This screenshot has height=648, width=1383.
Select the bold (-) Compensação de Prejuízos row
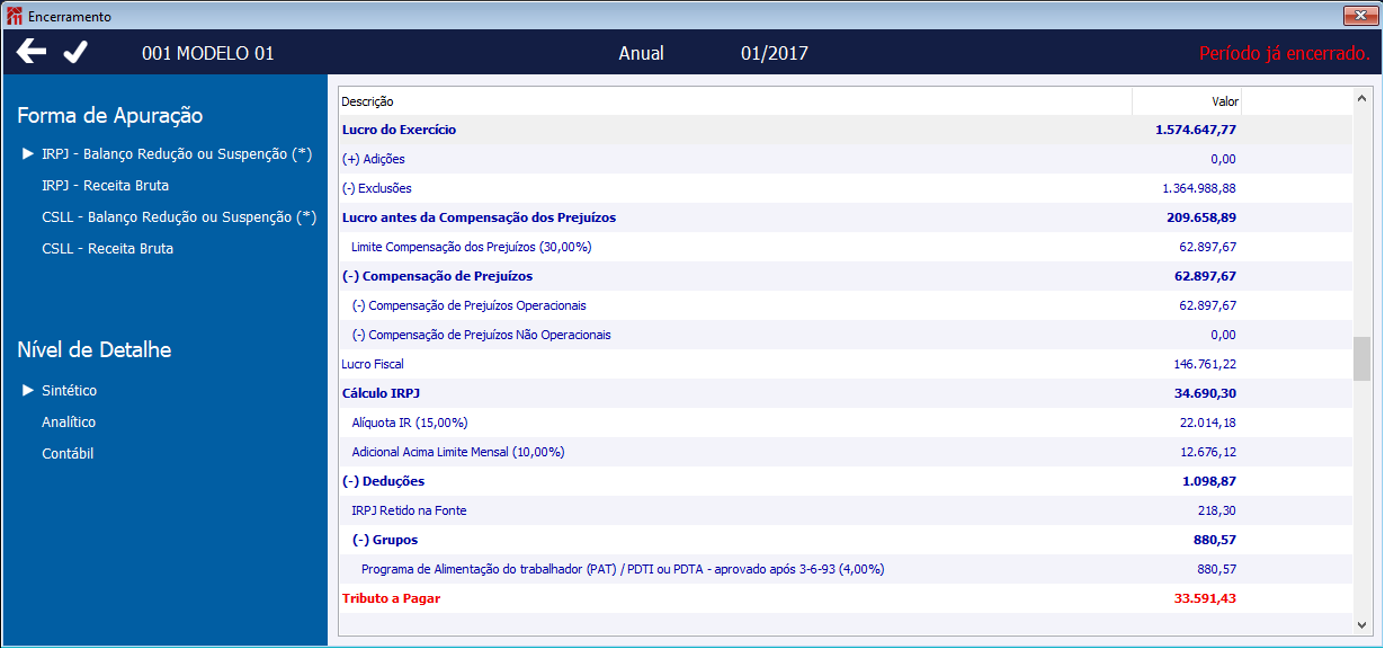[x=845, y=276]
